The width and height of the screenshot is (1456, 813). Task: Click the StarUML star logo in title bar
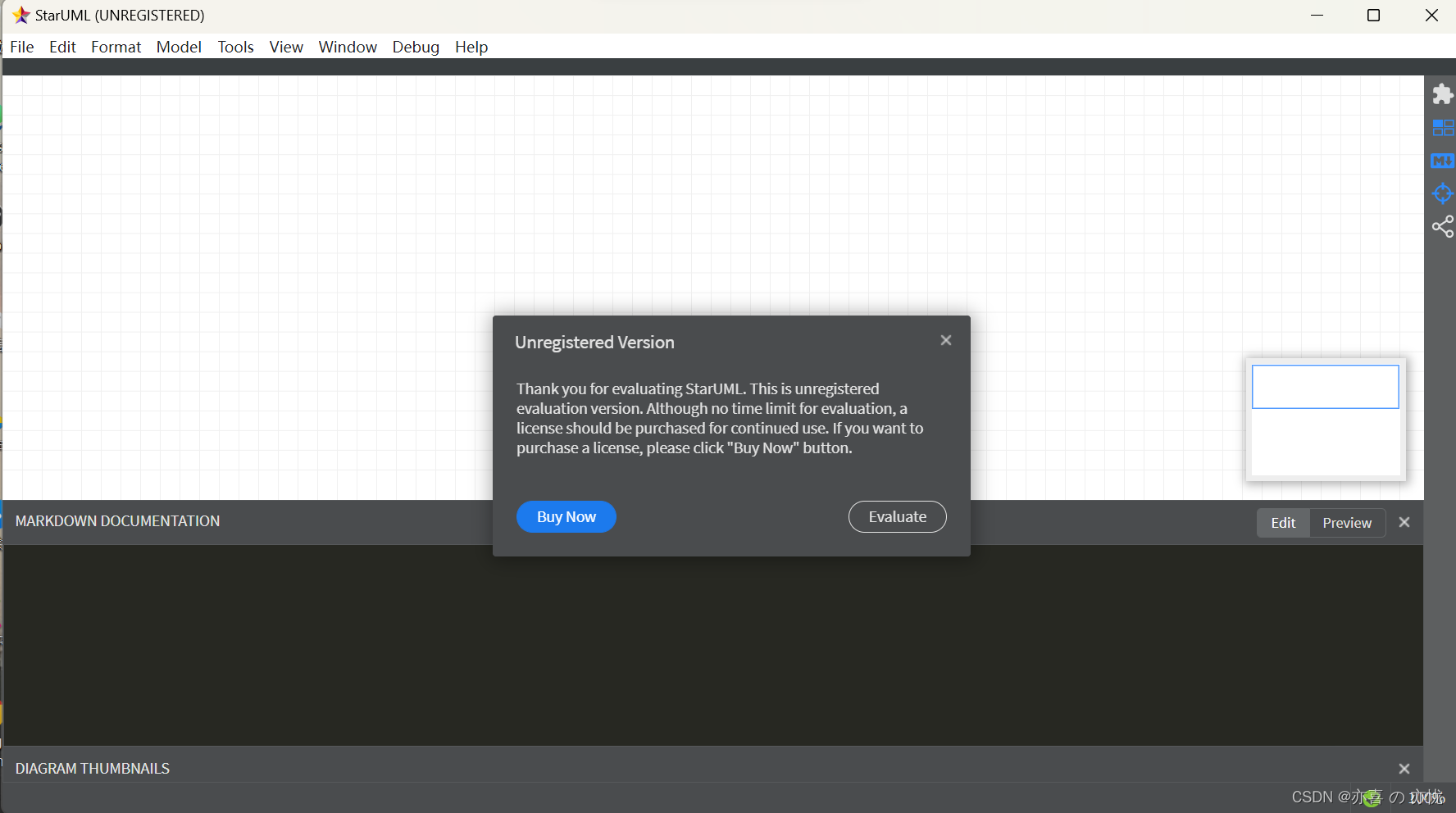(21, 15)
